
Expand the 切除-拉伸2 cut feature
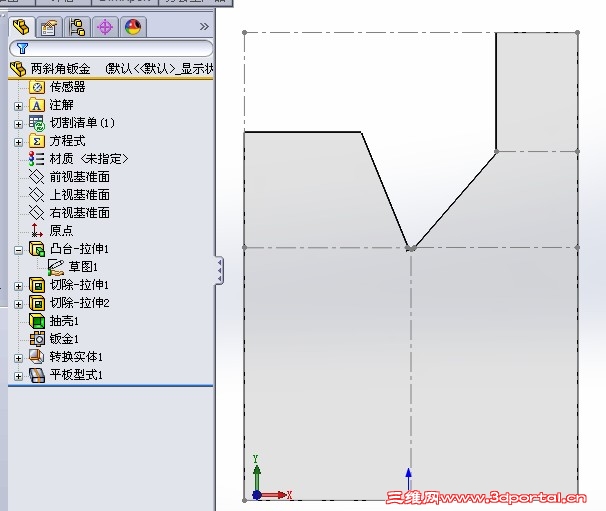[x=18, y=304]
